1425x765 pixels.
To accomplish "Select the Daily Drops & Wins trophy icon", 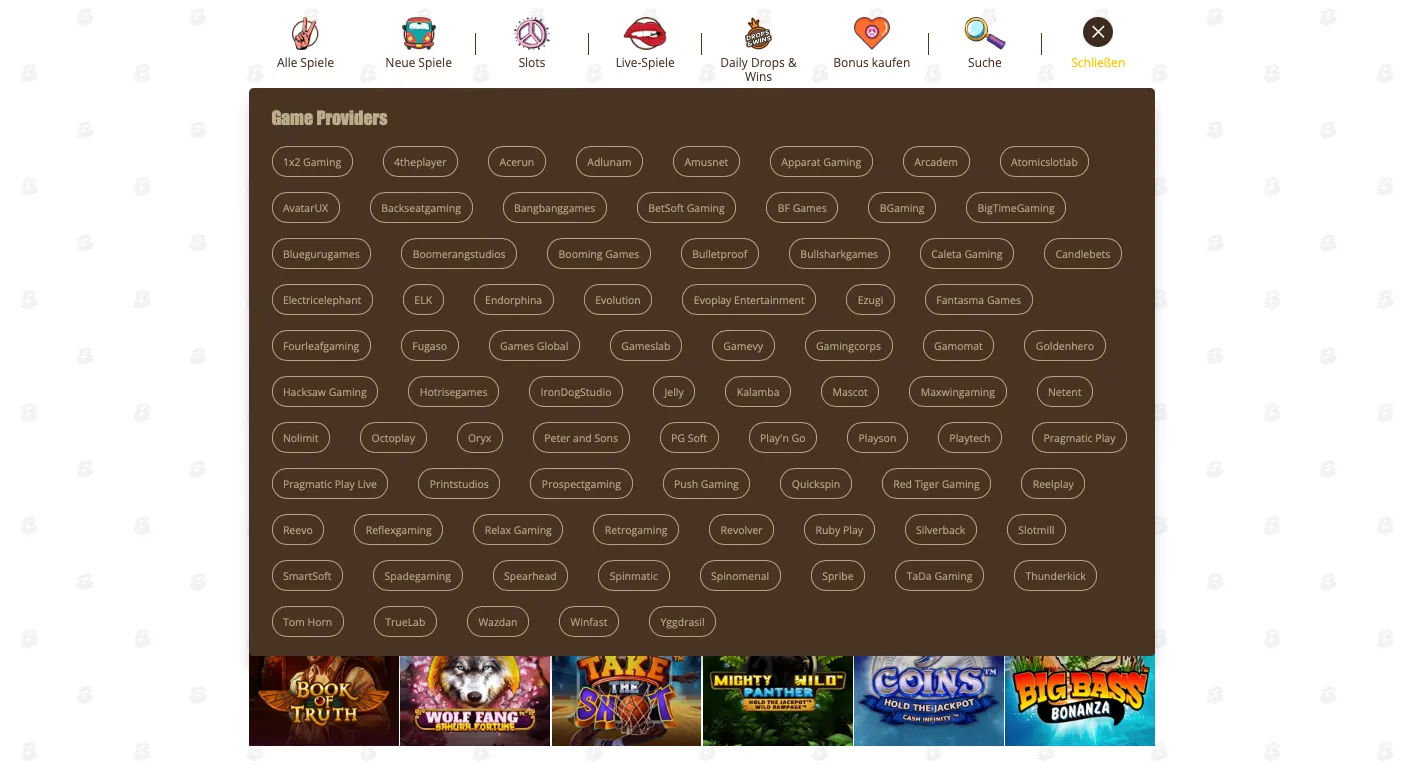I will (x=757, y=32).
